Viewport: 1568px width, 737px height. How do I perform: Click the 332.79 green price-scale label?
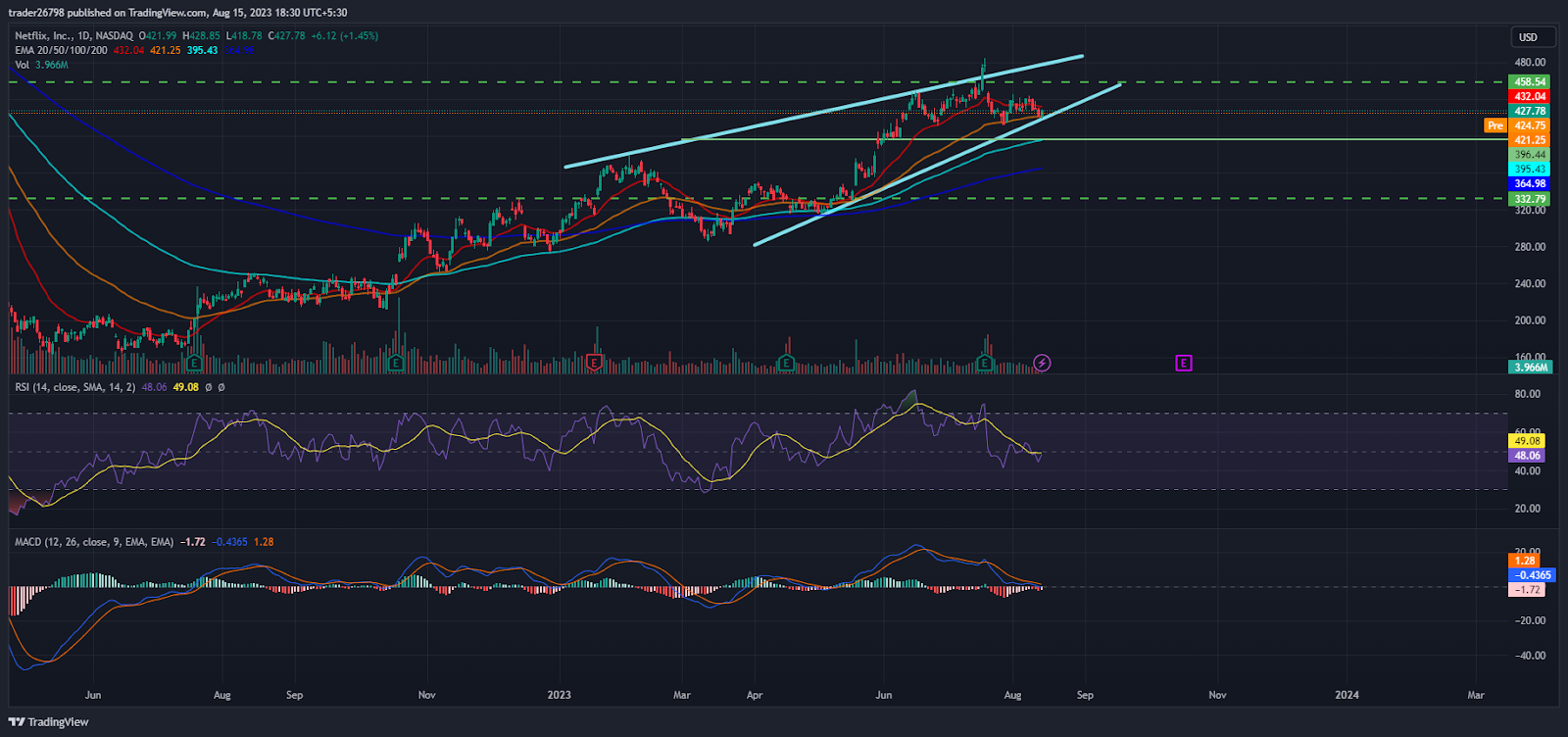pos(1530,199)
